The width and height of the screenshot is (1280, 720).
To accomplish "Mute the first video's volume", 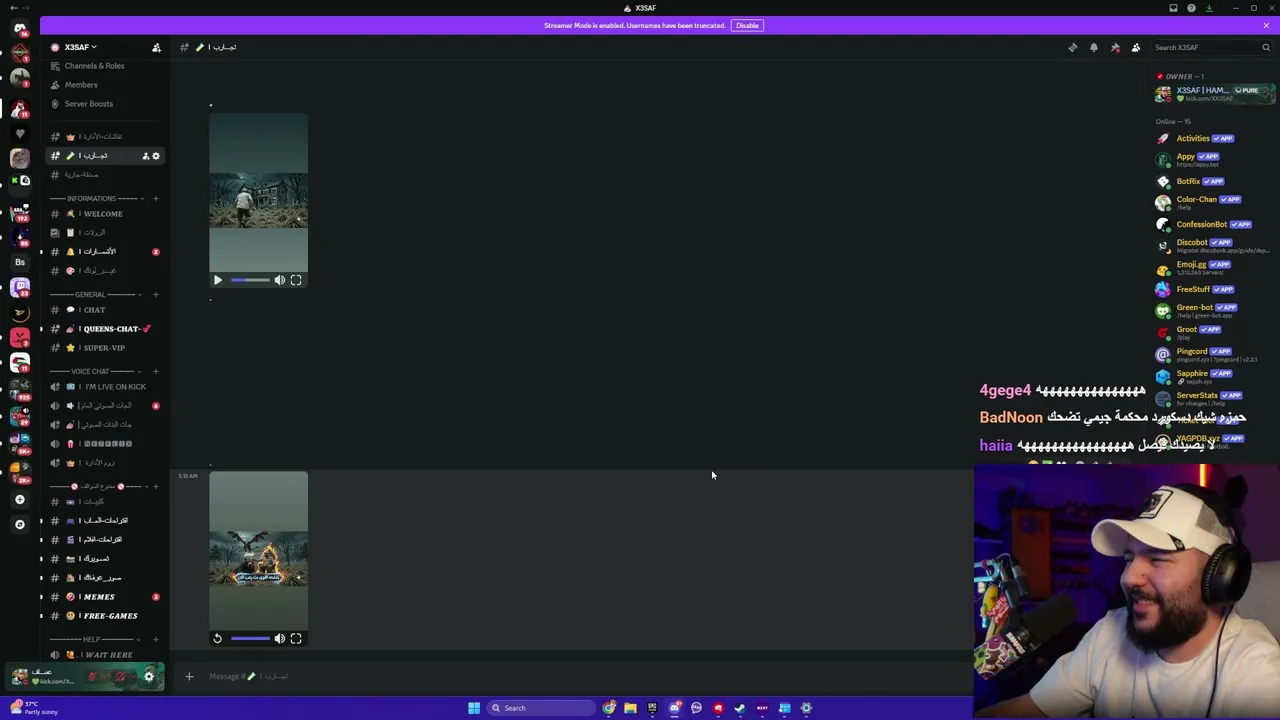I will coord(280,280).
